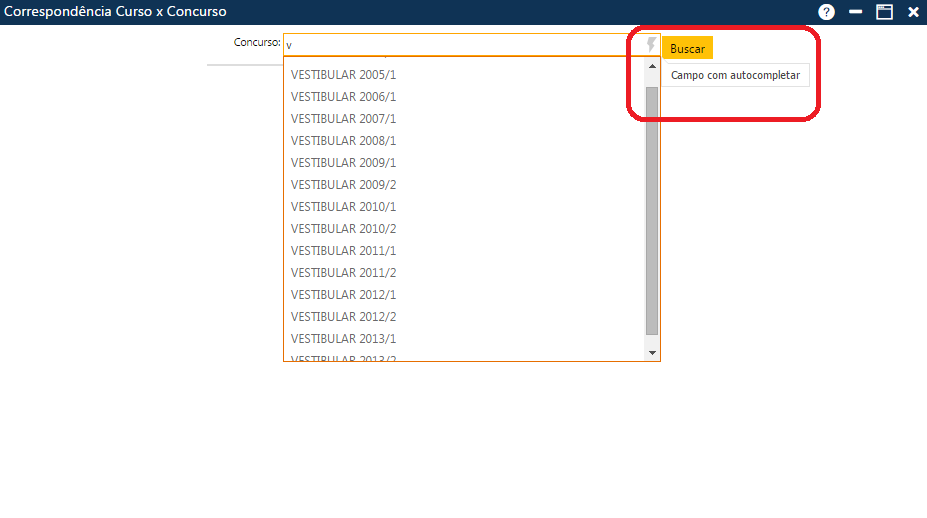This screenshot has width=927, height=518.
Task: Choose VESTIBULAR 2007/1 option
Action: [x=343, y=119]
